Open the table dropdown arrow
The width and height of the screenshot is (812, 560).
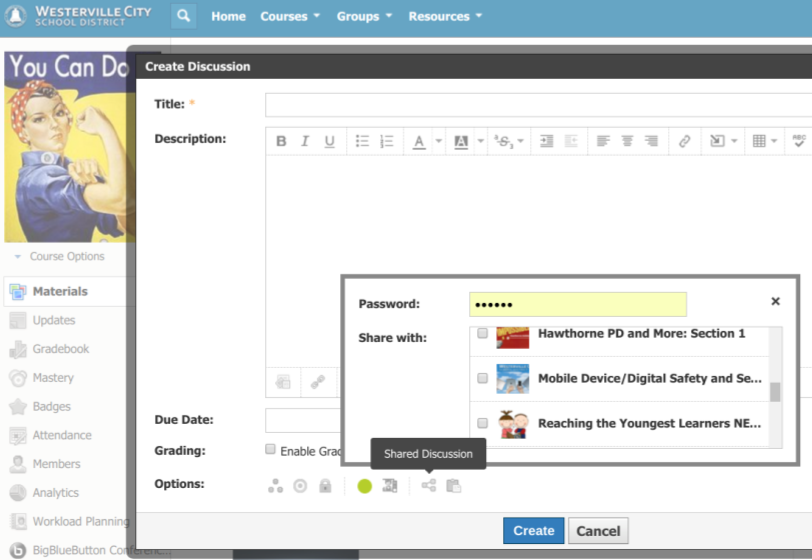point(774,141)
